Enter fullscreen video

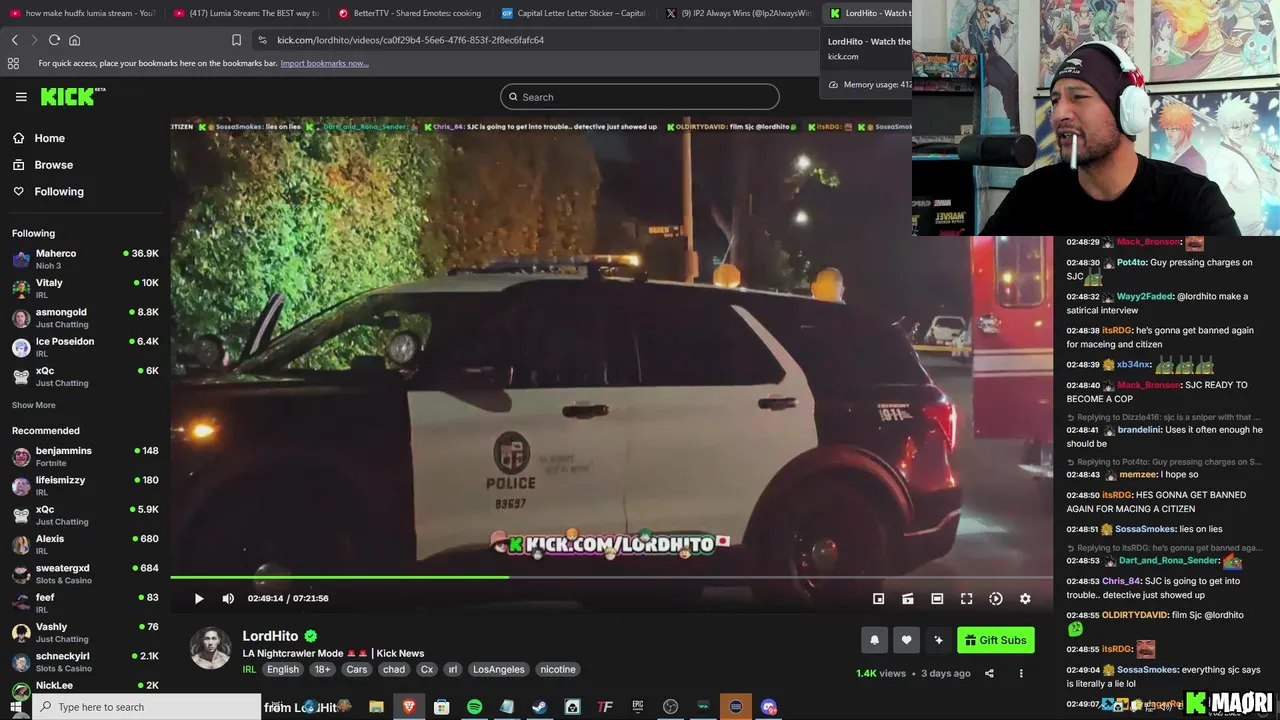point(966,598)
